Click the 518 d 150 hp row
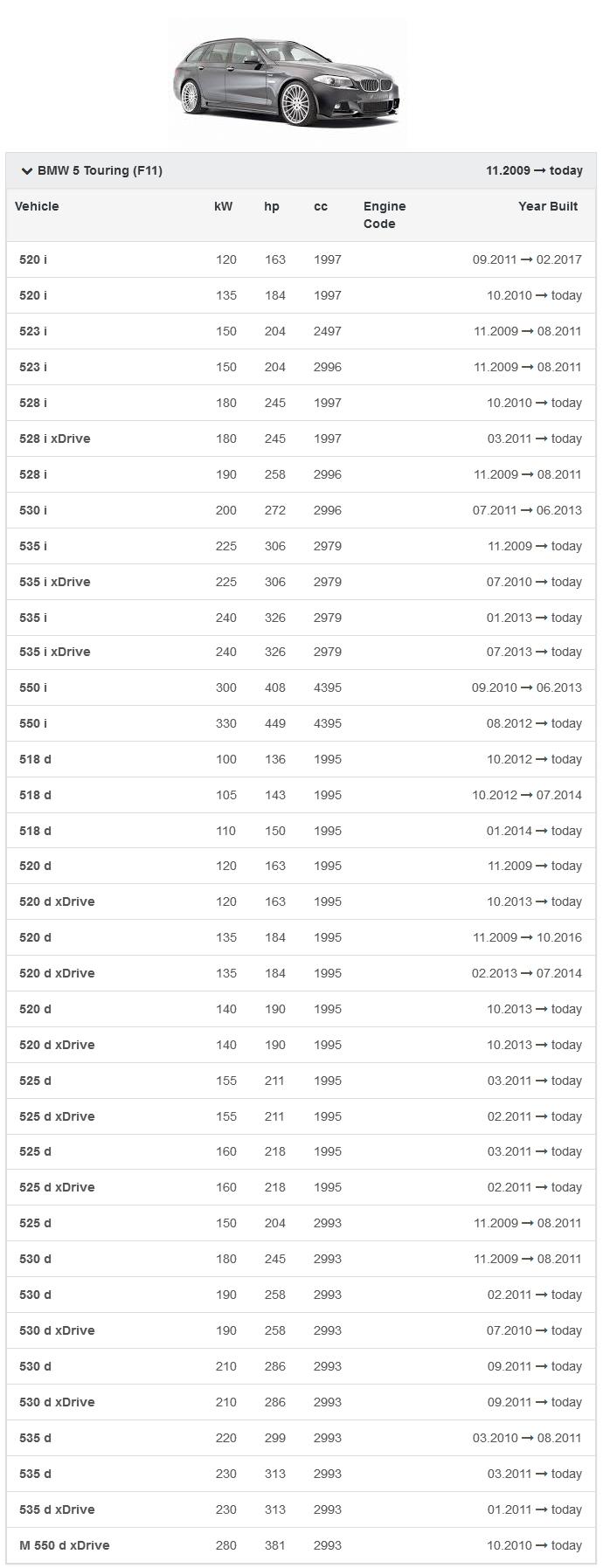This screenshot has width=603, height=1568. 35,831
